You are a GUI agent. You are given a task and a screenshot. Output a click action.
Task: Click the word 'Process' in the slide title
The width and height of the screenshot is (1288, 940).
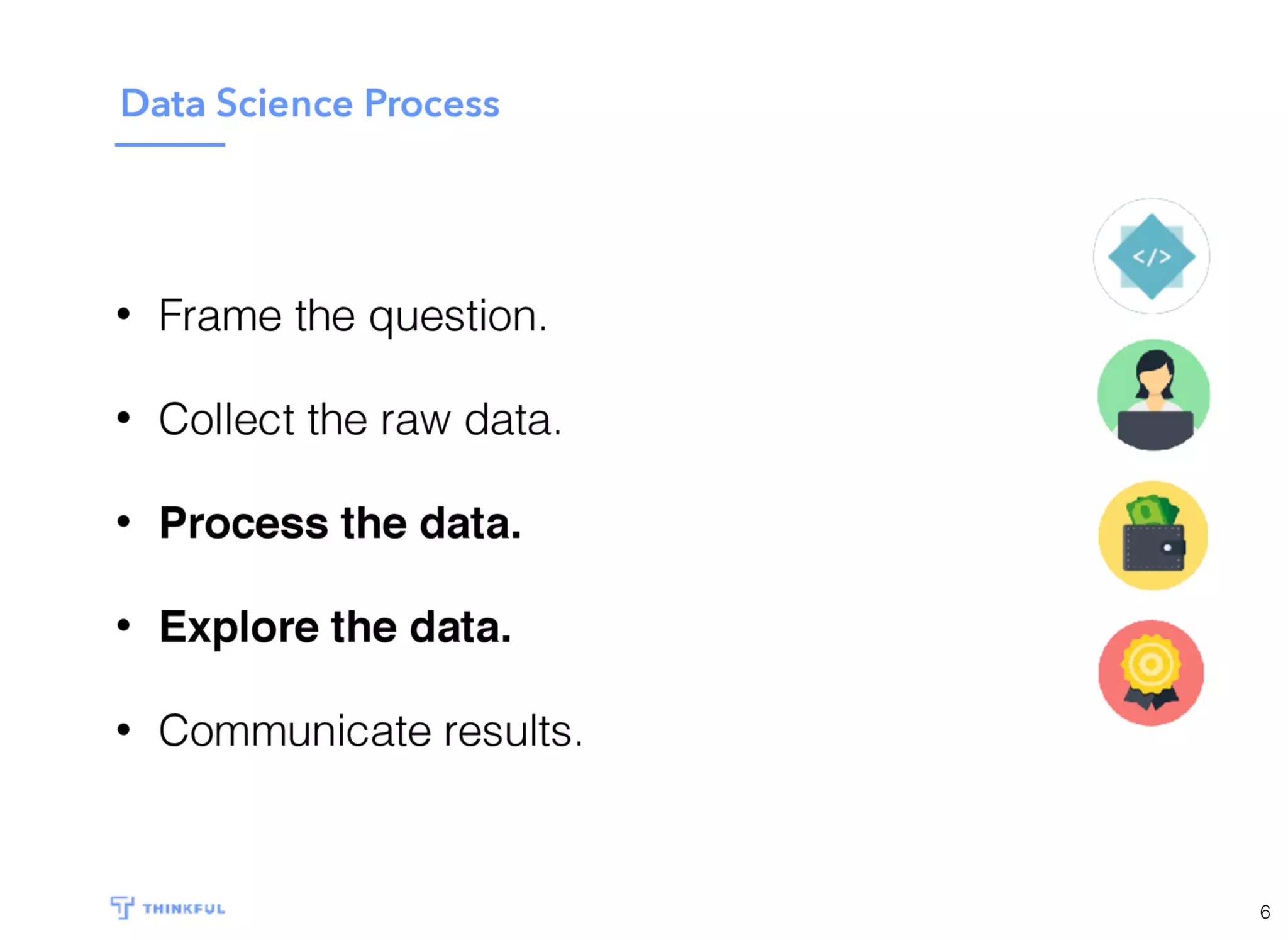point(431,103)
